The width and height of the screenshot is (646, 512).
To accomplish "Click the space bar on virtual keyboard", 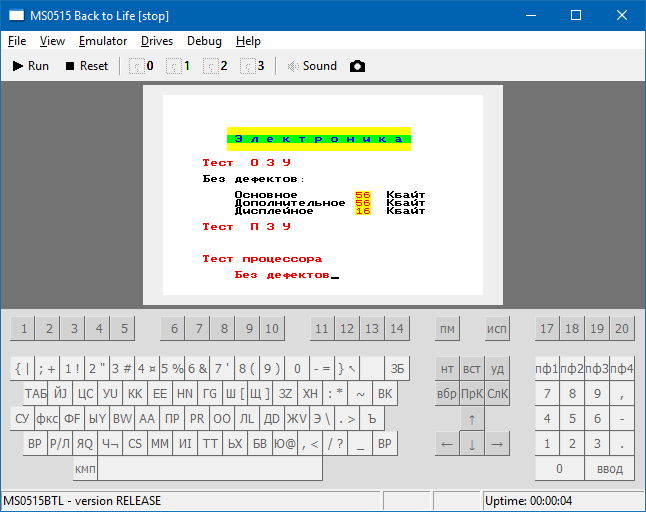I will 210,468.
